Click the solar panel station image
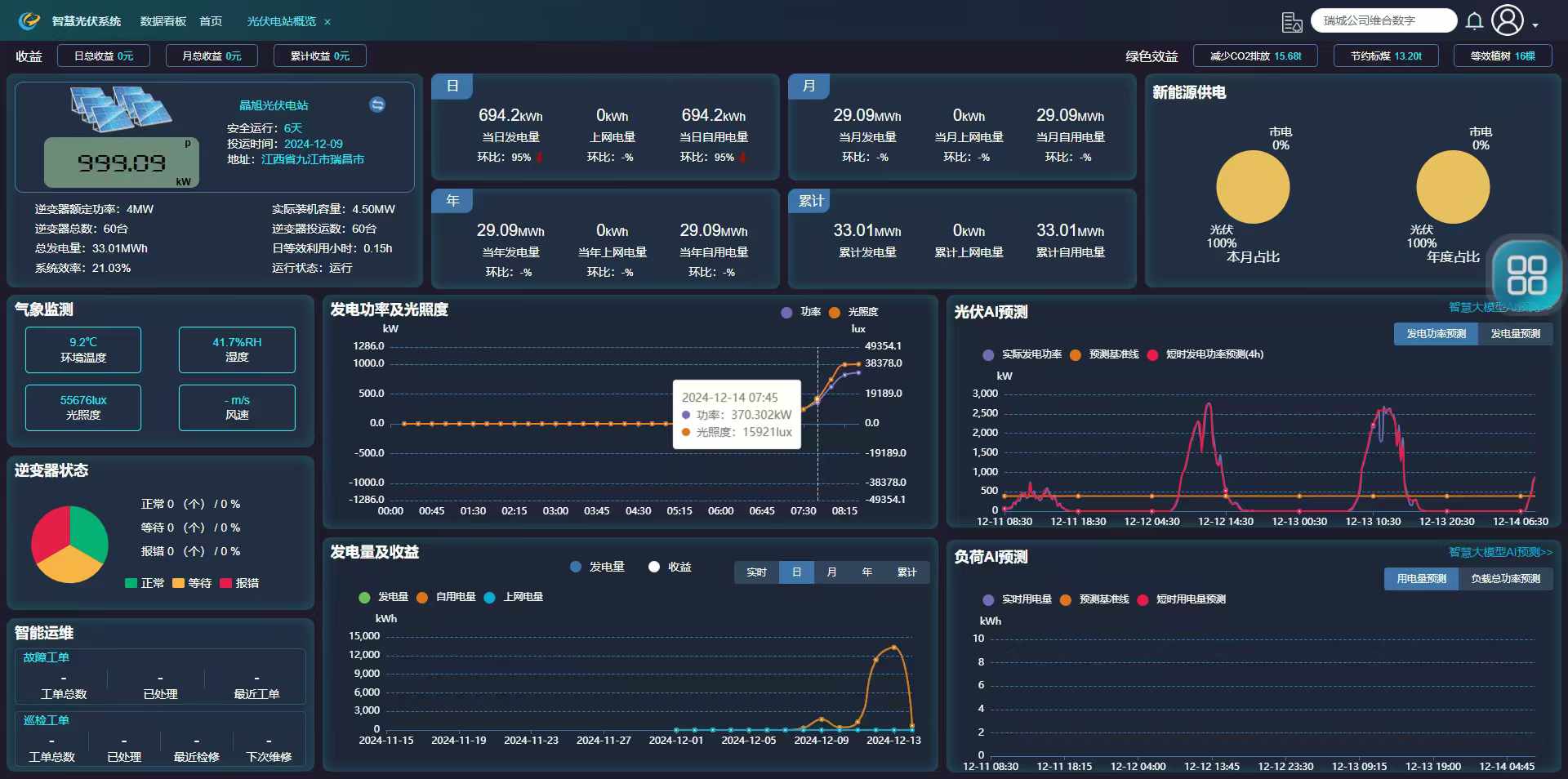Image resolution: width=1568 pixels, height=779 pixels. [120, 109]
